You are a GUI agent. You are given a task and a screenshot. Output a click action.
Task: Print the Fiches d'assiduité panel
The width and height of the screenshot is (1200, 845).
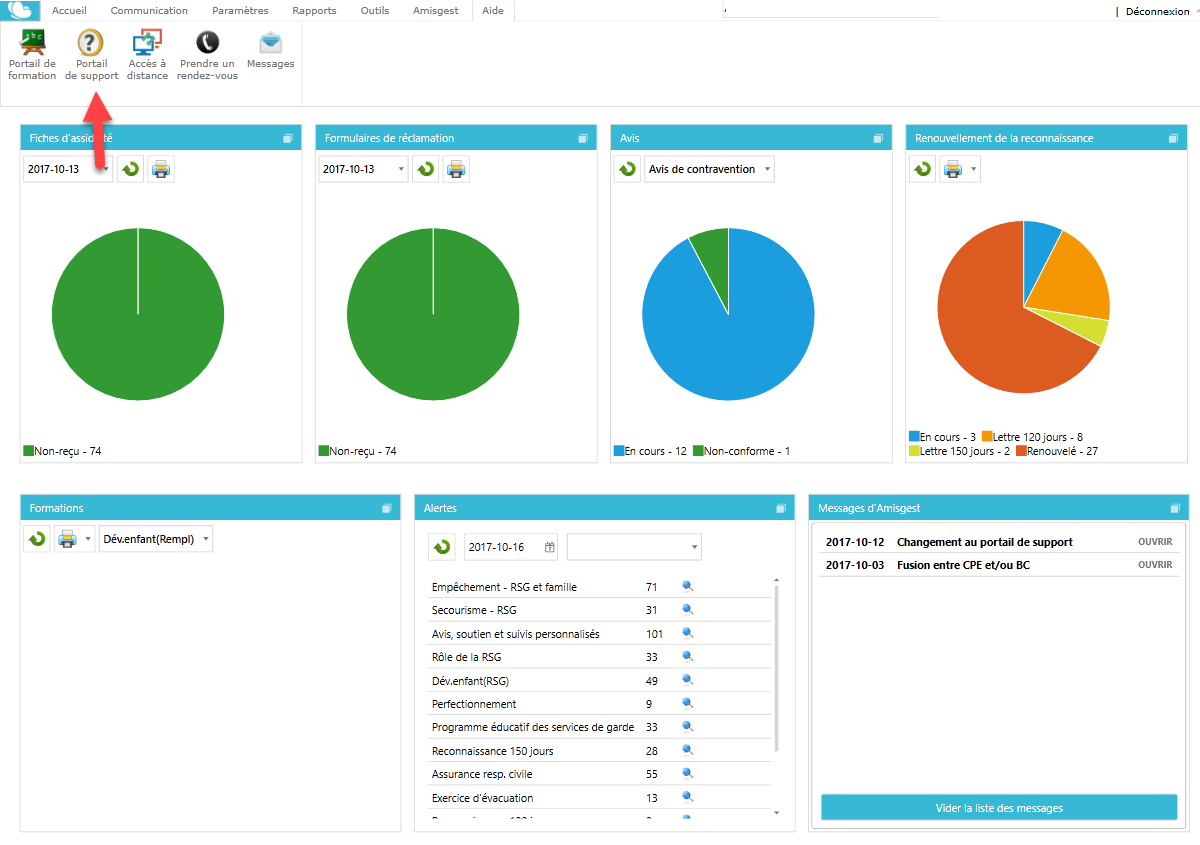[161, 169]
